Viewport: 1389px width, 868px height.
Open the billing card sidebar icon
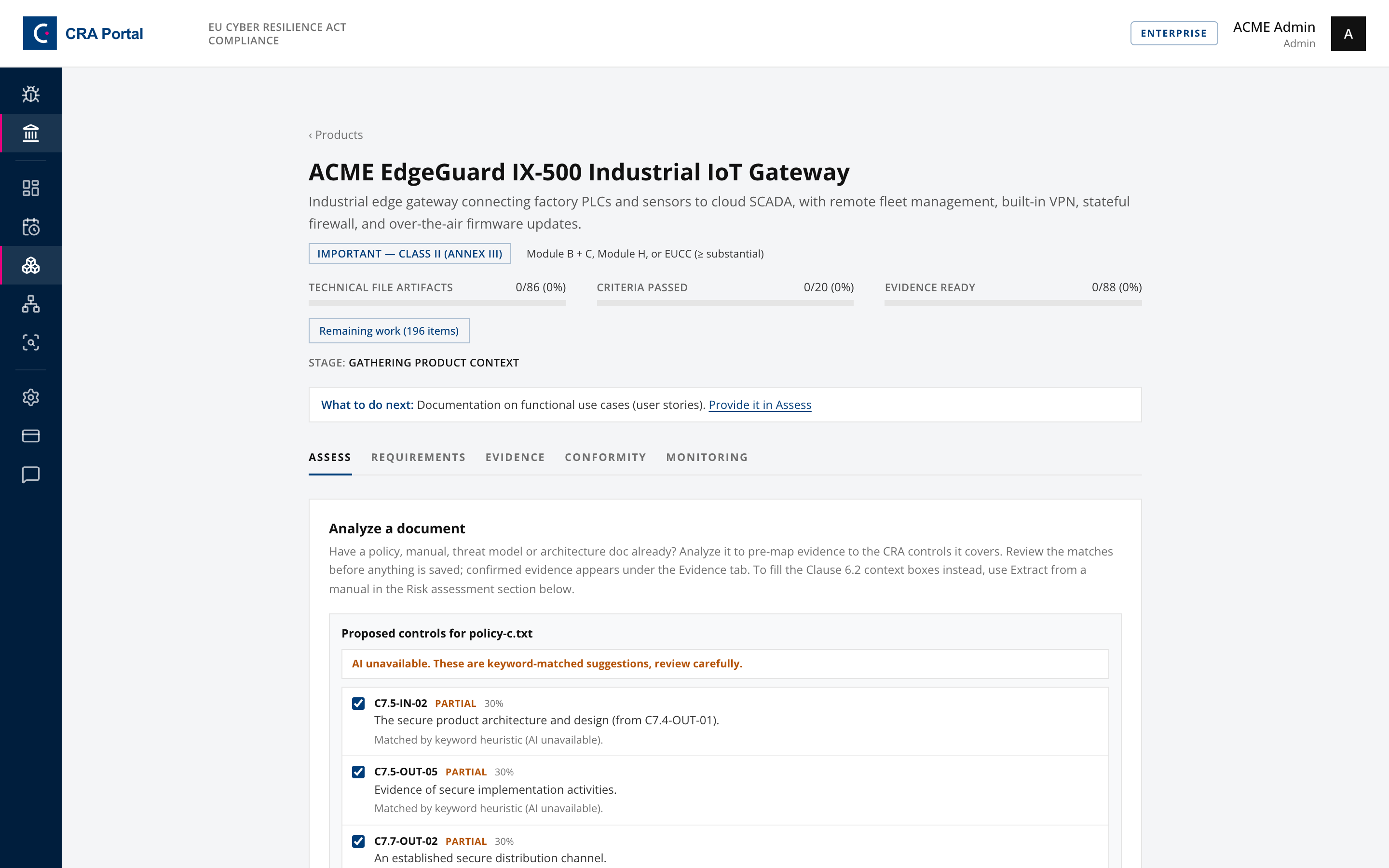(30, 436)
